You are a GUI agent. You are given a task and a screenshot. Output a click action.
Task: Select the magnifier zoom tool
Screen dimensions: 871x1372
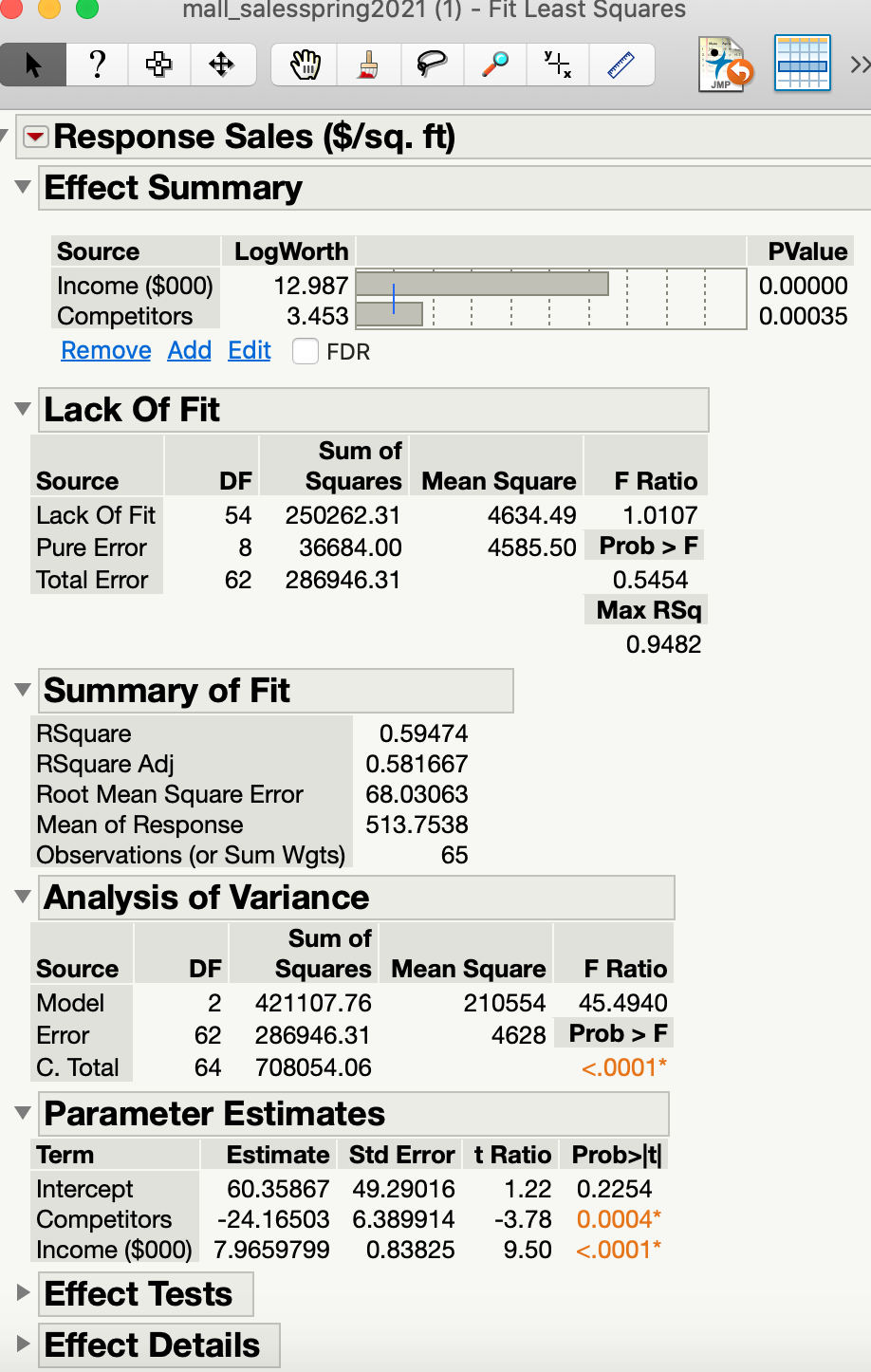tap(494, 64)
